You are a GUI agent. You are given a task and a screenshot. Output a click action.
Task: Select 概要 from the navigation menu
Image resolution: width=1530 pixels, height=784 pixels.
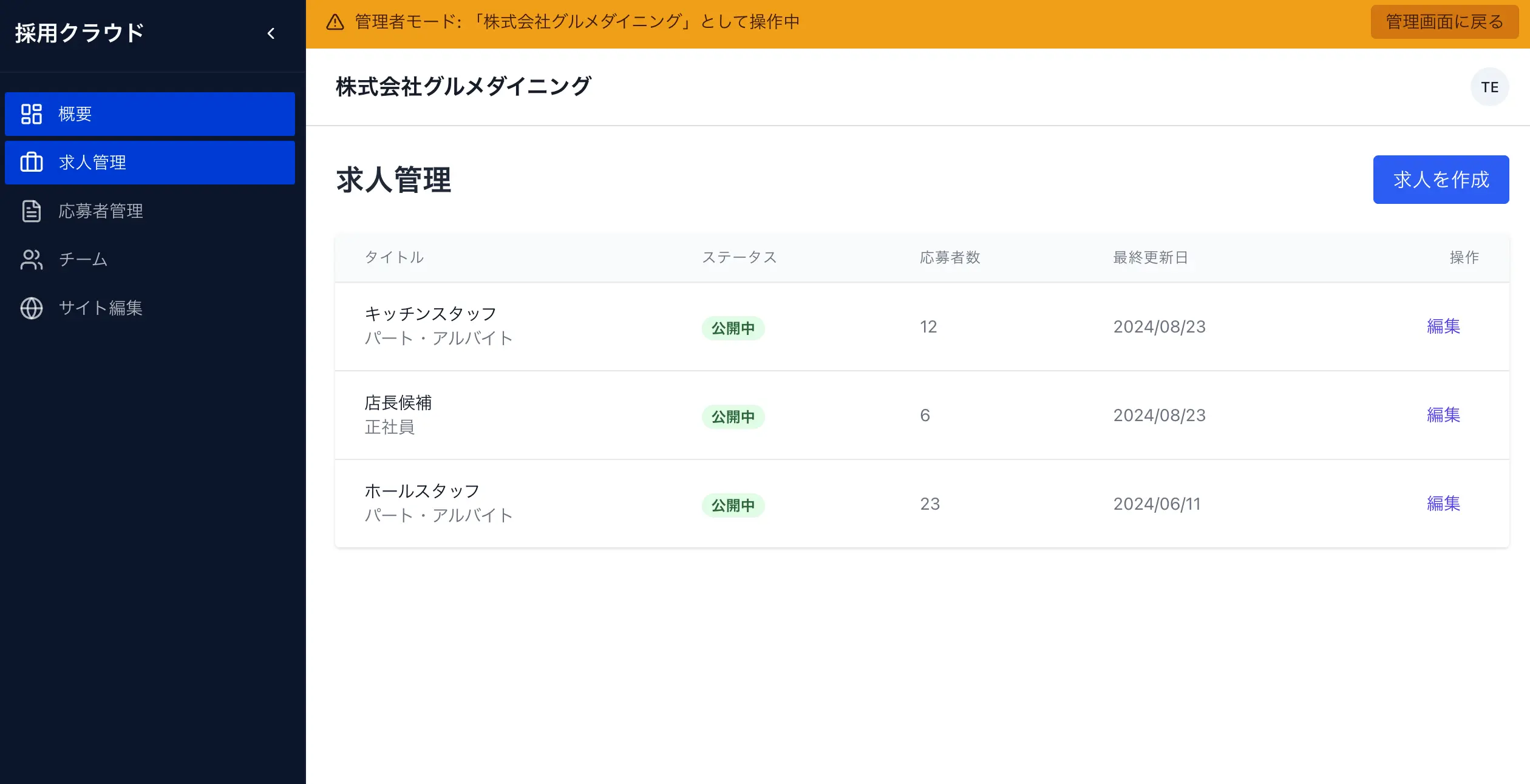tap(74, 113)
